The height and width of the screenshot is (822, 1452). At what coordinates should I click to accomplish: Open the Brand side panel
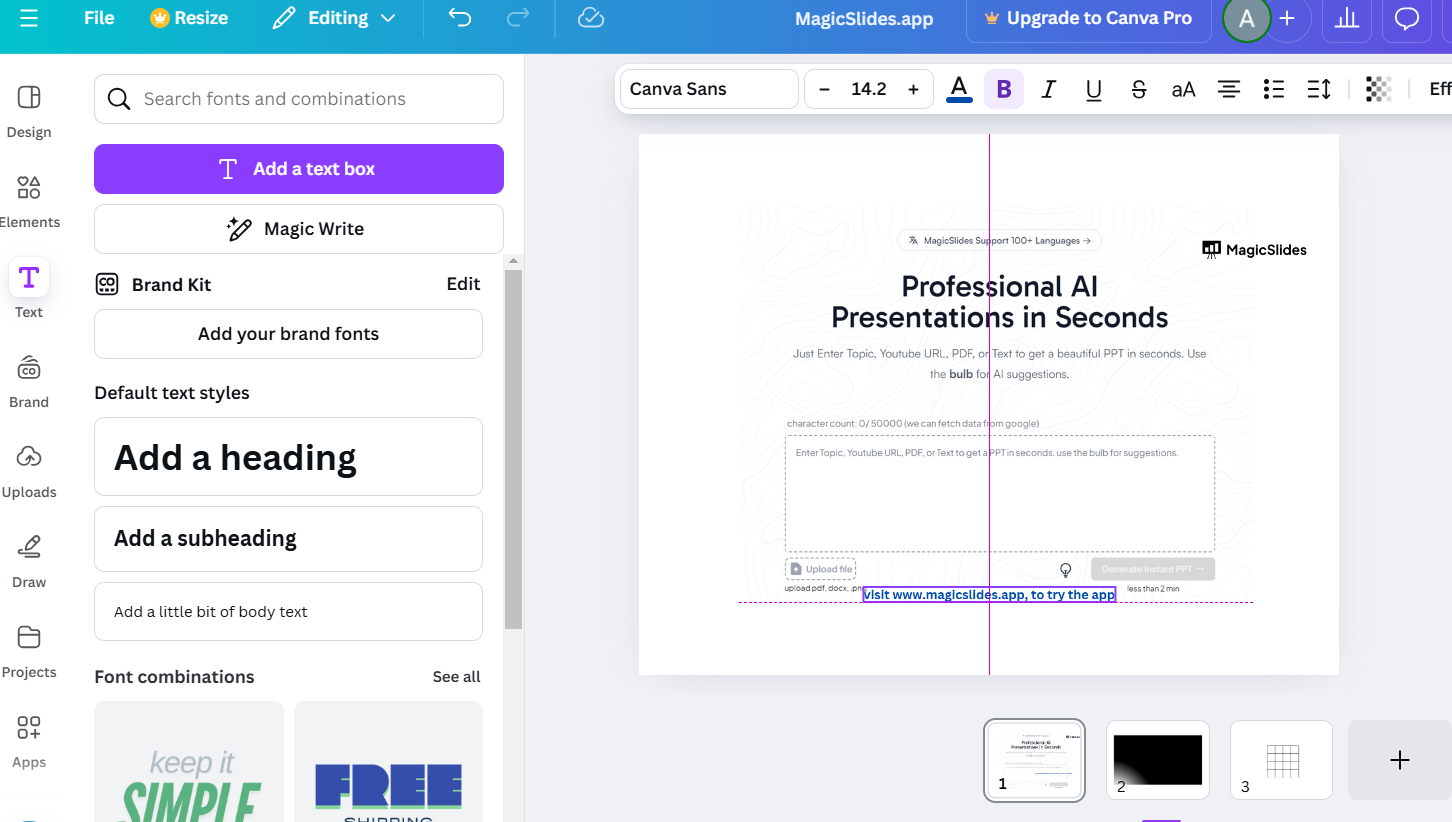pos(29,381)
